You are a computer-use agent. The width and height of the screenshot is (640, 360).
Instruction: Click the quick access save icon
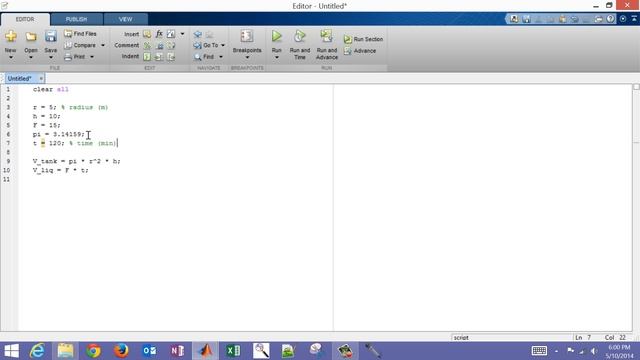pos(526,19)
